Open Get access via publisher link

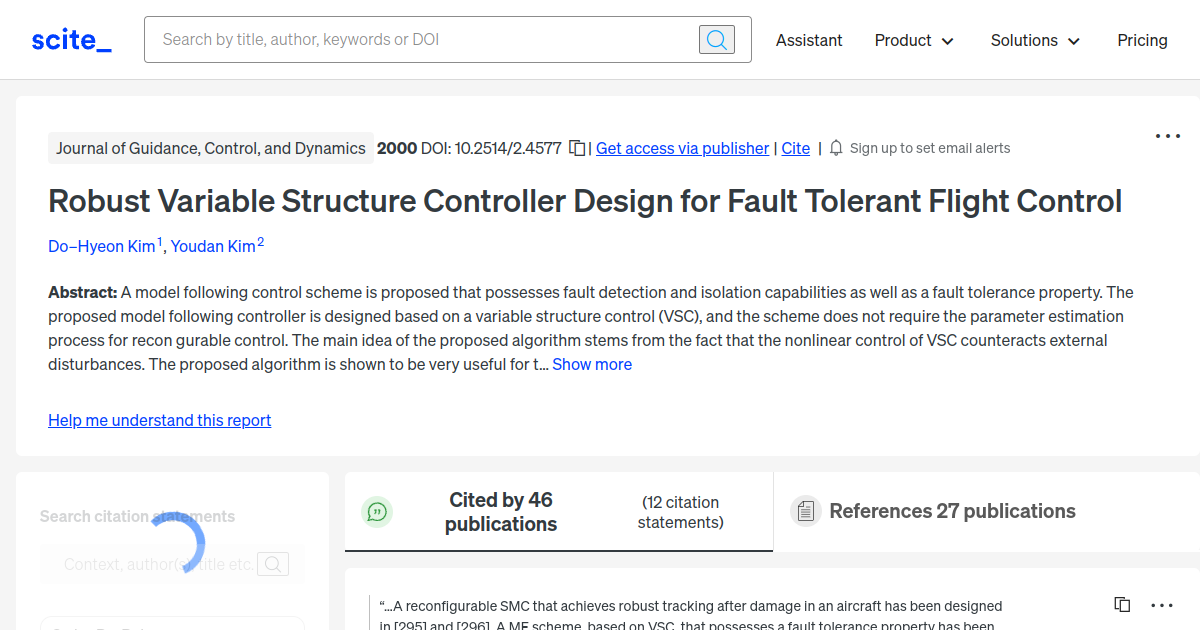pyautogui.click(x=682, y=147)
